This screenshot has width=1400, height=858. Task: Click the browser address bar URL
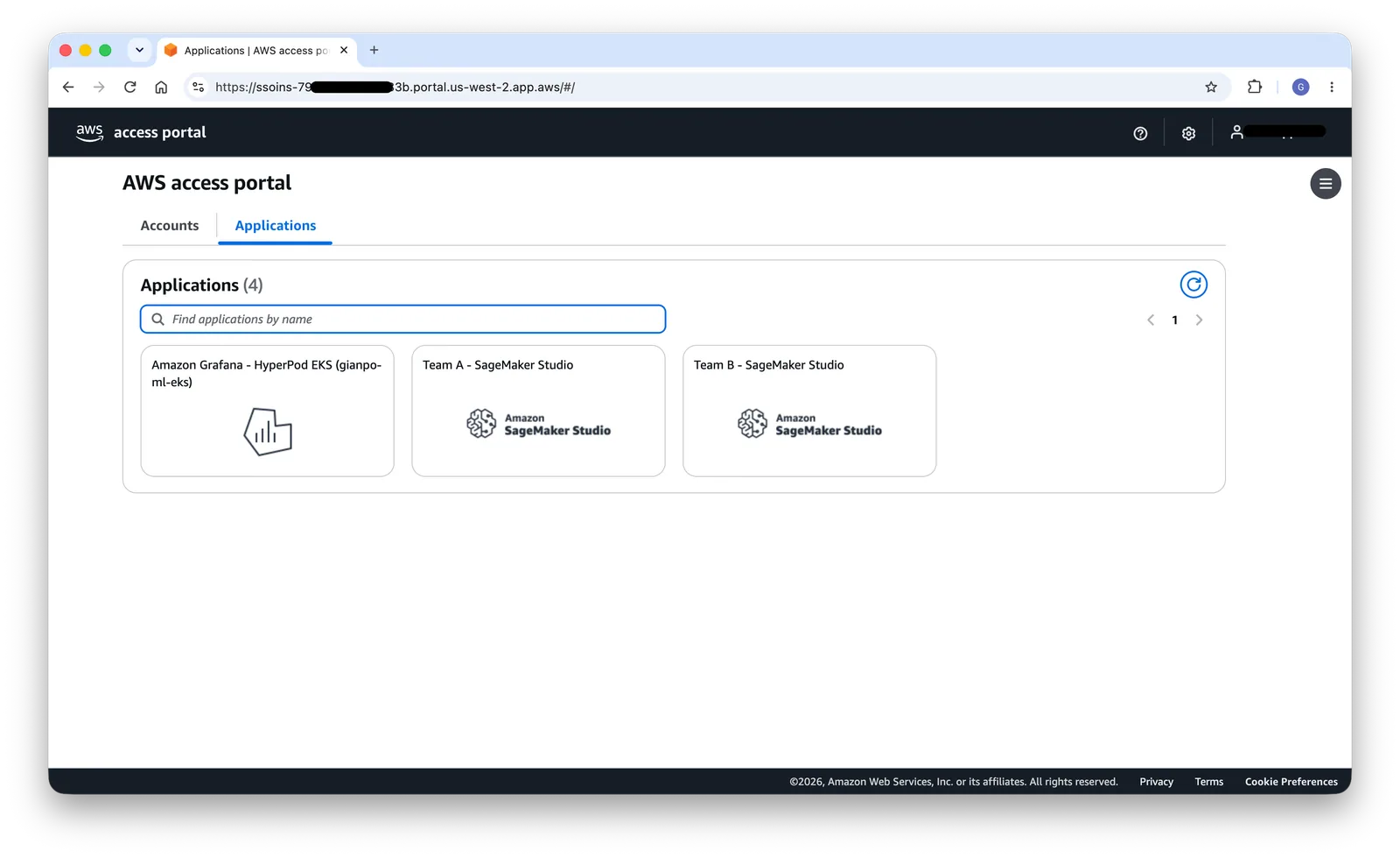coord(395,87)
